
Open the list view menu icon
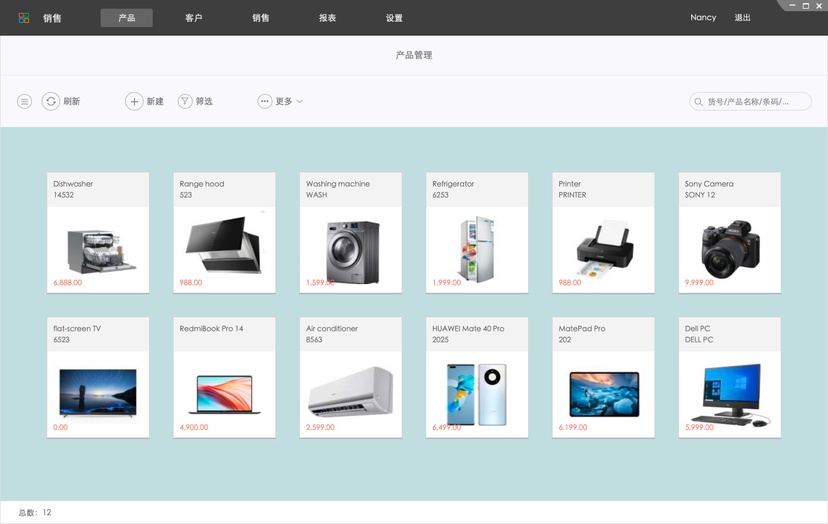point(24,101)
